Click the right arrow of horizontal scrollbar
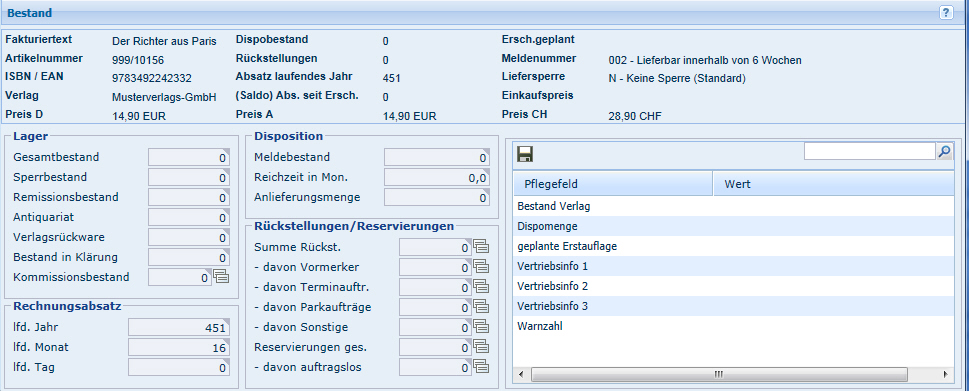The image size is (969, 391). click(947, 374)
